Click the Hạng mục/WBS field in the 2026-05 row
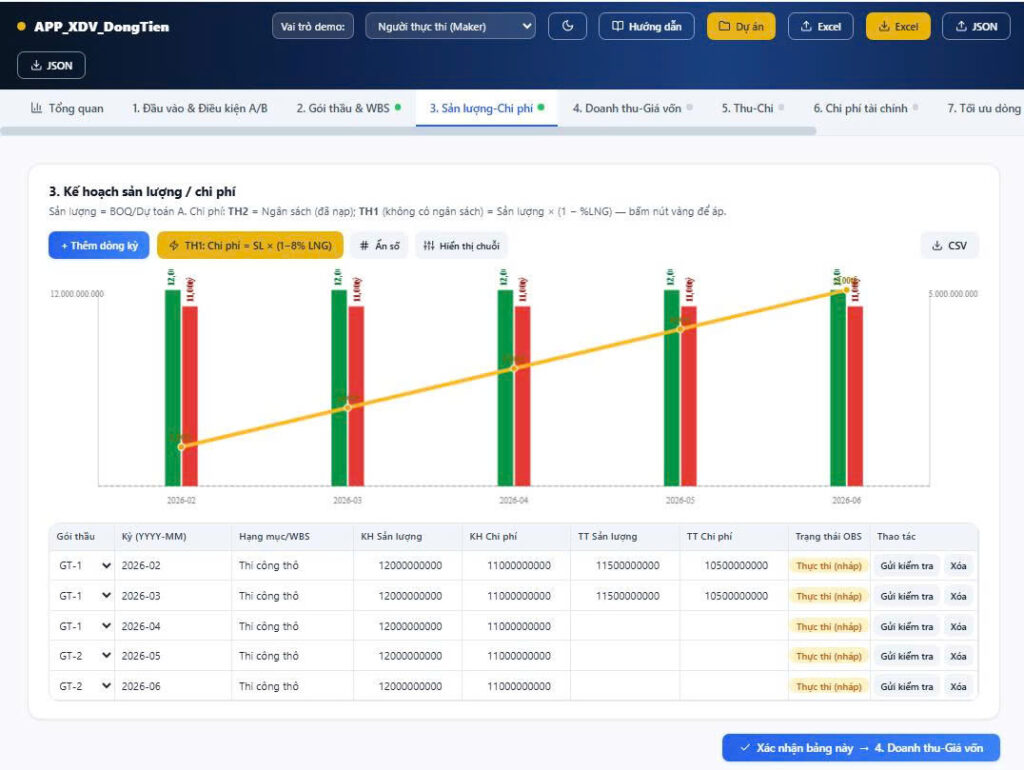 (x=292, y=656)
